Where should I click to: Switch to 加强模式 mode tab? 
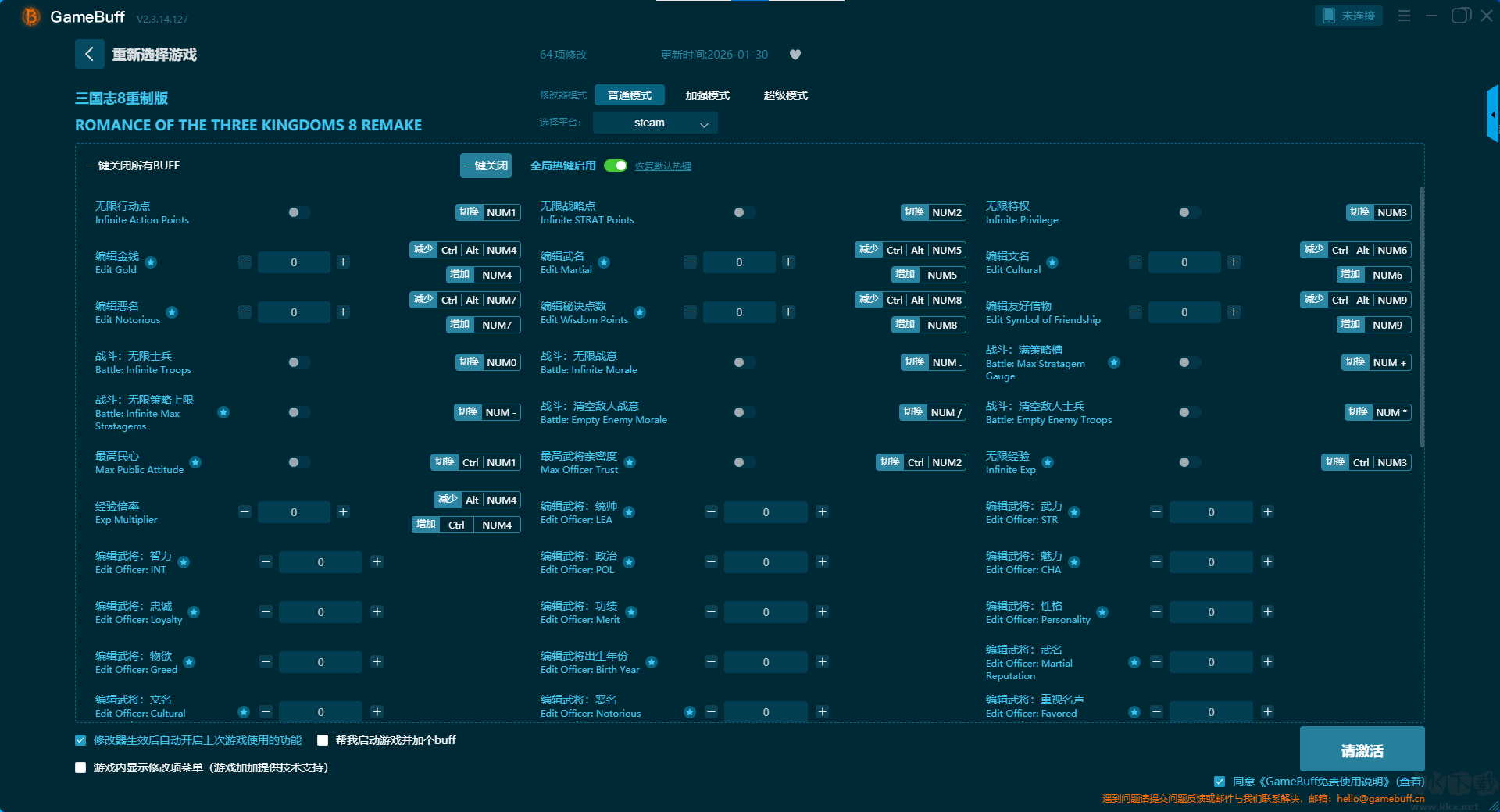[x=707, y=95]
